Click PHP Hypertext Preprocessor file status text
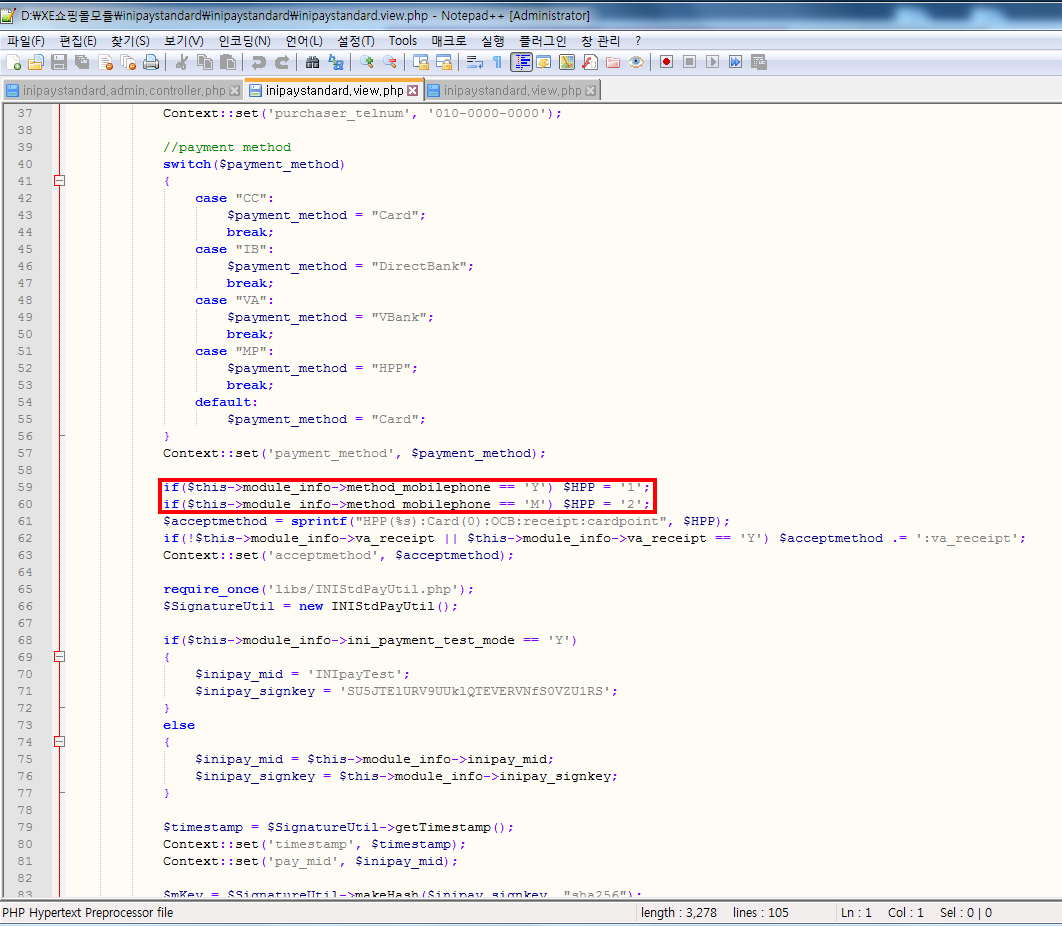This screenshot has height=926, width=1062. pyautogui.click(x=88, y=912)
